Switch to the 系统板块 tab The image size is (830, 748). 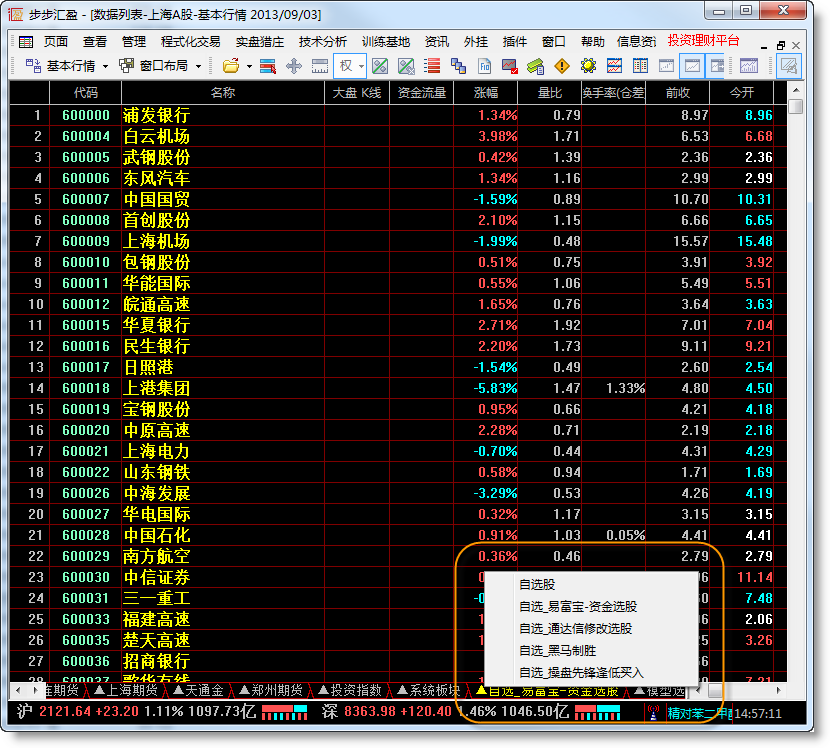click(x=428, y=690)
